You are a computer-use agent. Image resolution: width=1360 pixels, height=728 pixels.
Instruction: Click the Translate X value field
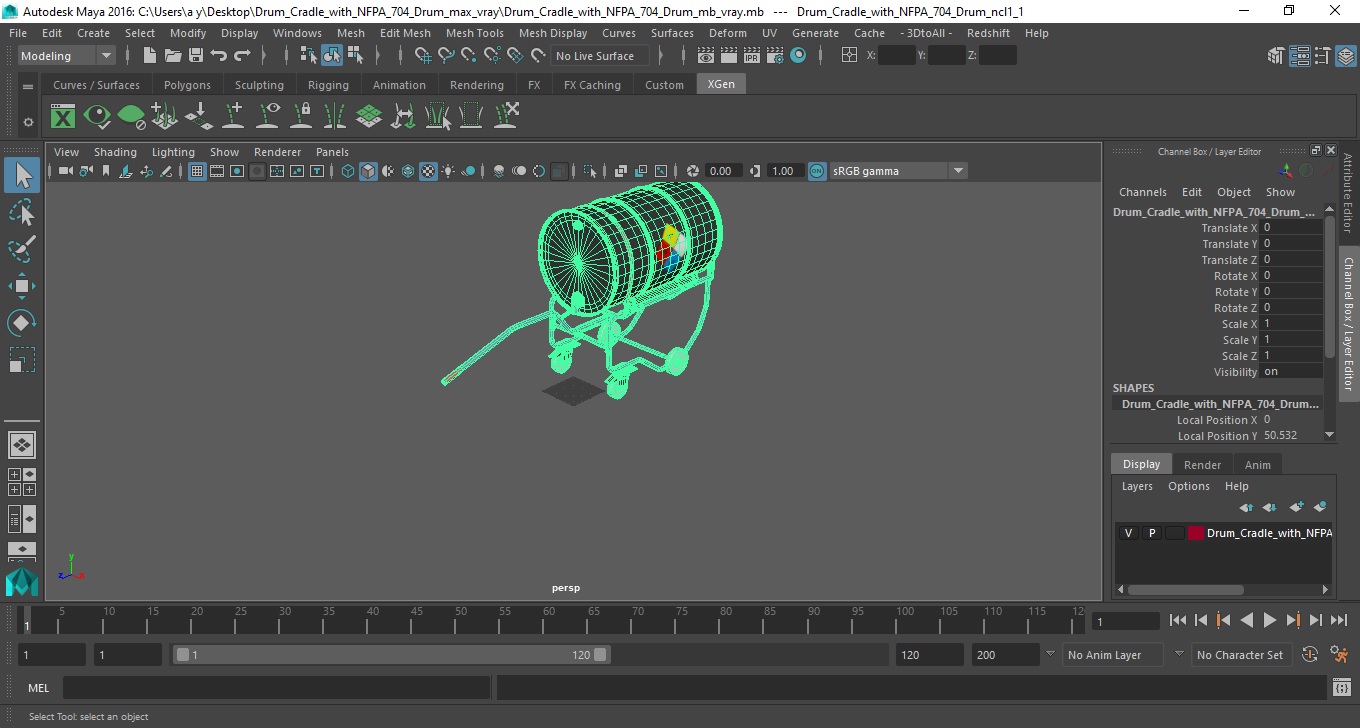[x=1291, y=228]
